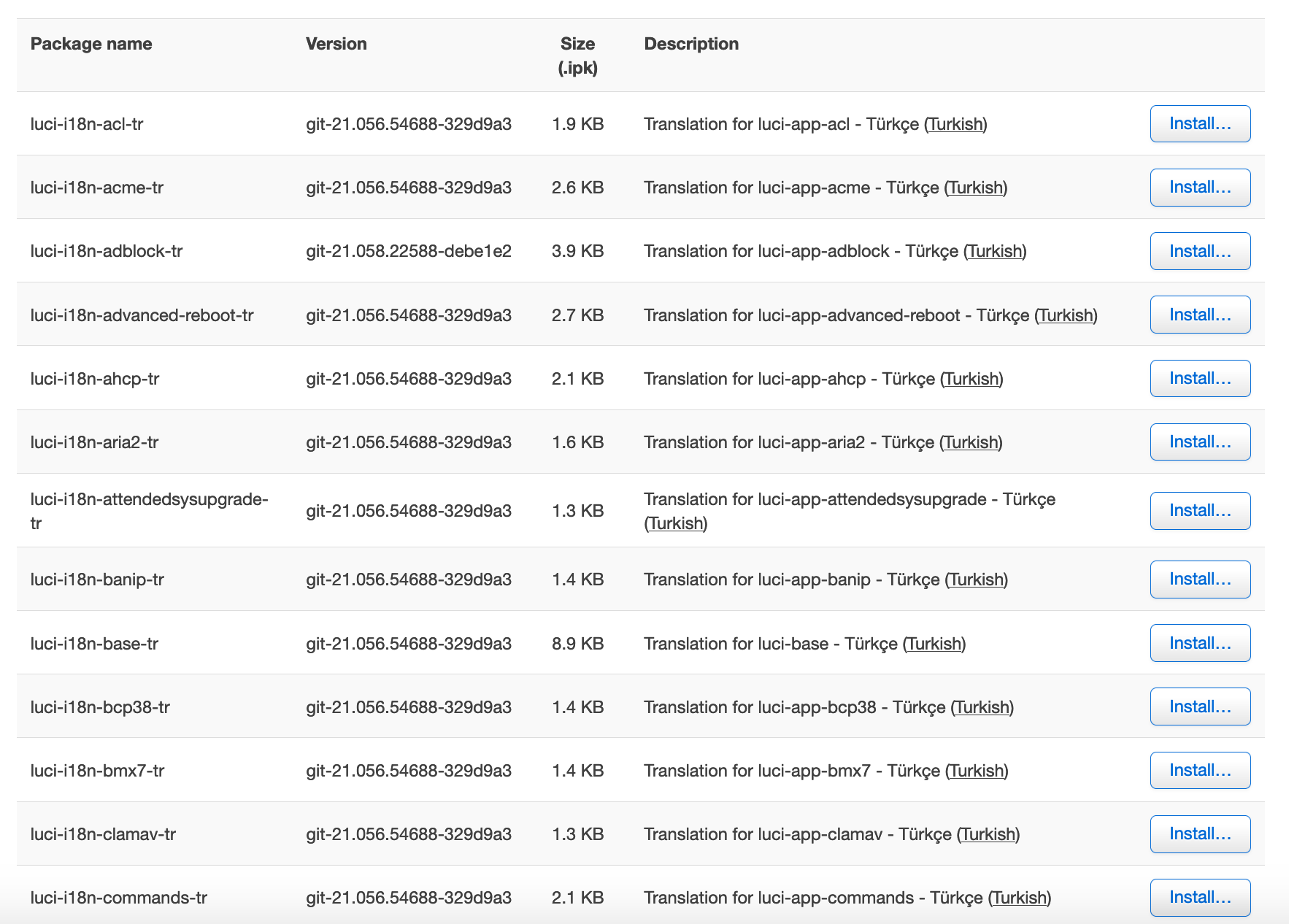Image resolution: width=1289 pixels, height=924 pixels.
Task: Install the luci-i18n-attendedsysupgrade-tr package
Action: pos(1200,510)
